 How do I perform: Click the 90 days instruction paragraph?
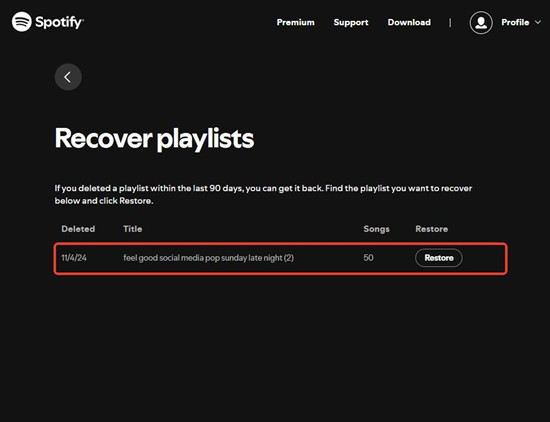263,194
